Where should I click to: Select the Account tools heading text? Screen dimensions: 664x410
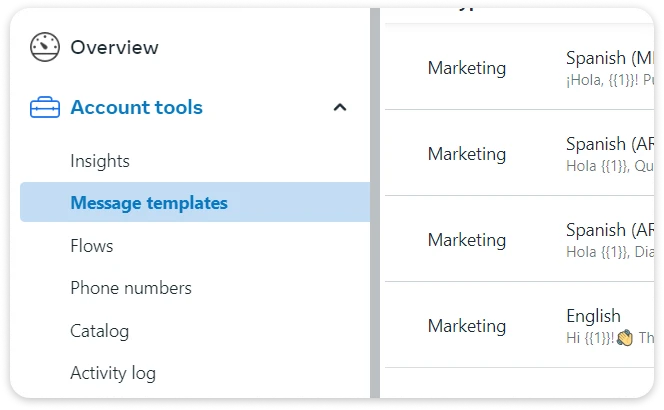[x=136, y=108]
